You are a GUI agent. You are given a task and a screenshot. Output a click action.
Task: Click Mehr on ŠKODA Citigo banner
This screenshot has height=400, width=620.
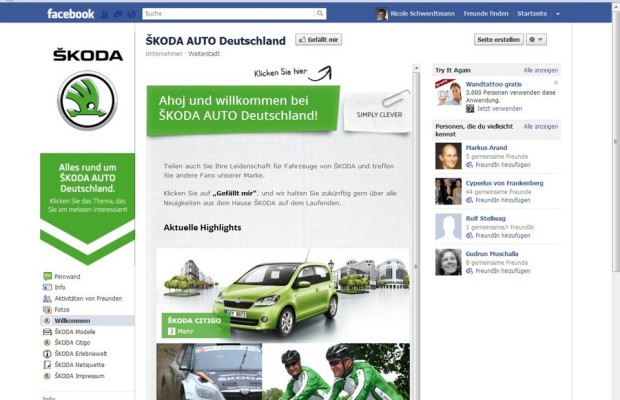point(181,331)
